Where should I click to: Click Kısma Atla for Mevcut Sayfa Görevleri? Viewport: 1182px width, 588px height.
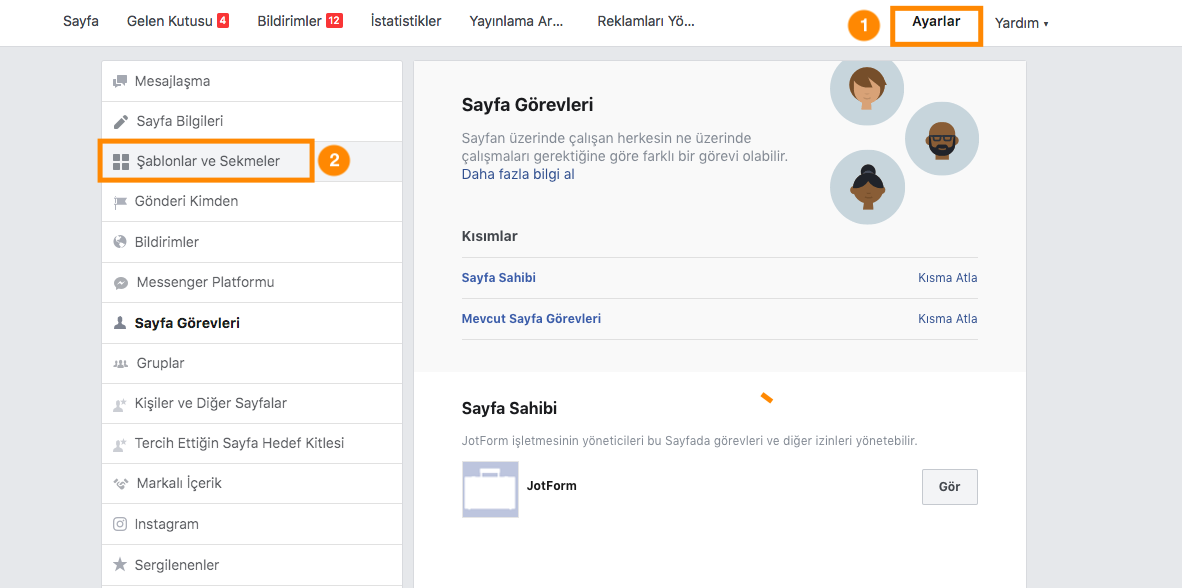[948, 318]
